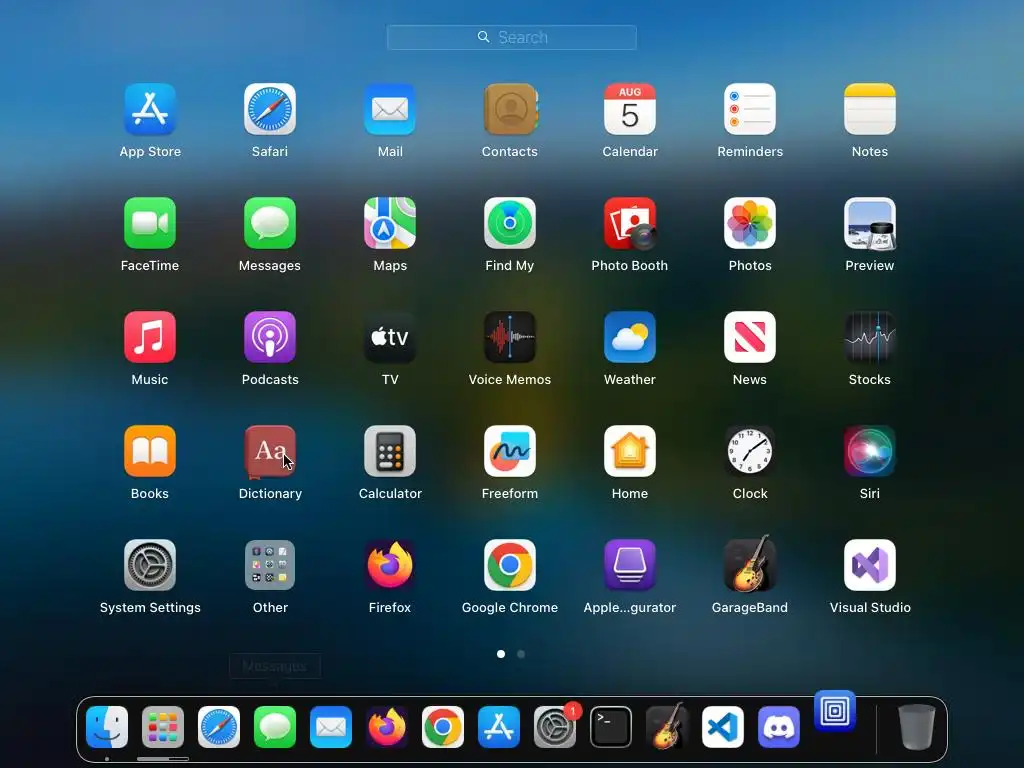Viewport: 1024px width, 768px height.
Task: Open GarageBand from the Dock
Action: (667, 726)
